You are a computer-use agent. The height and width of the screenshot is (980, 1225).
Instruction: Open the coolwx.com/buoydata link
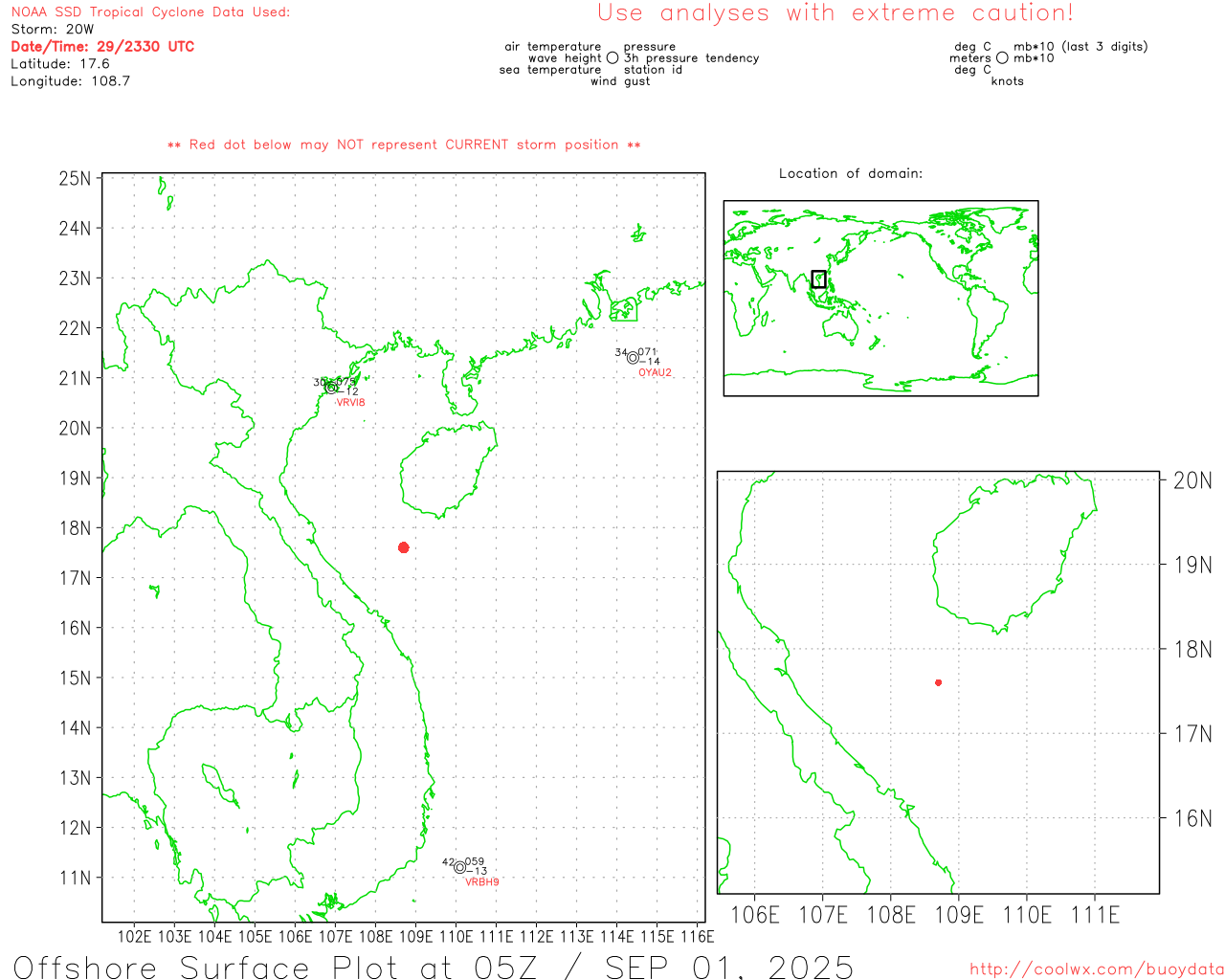[1097, 969]
